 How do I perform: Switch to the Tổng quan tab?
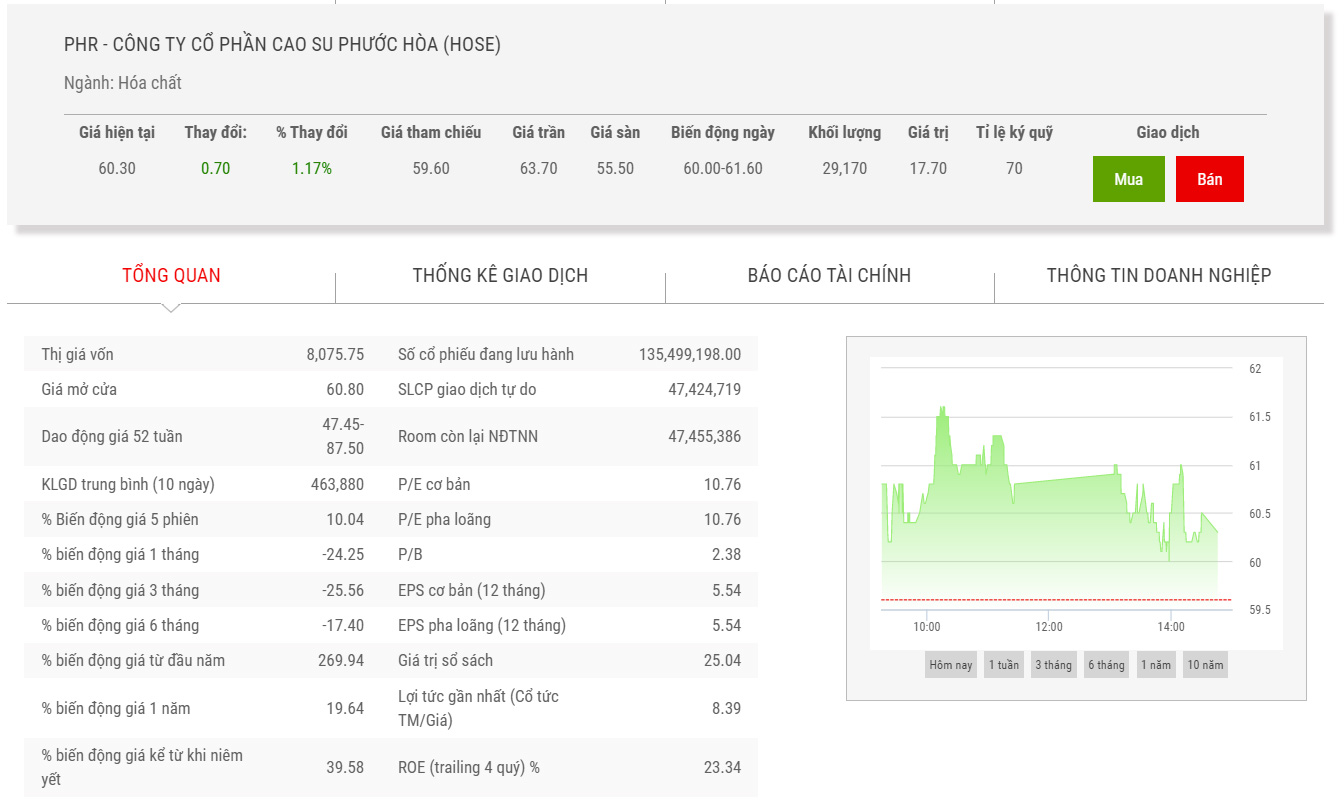[171, 275]
